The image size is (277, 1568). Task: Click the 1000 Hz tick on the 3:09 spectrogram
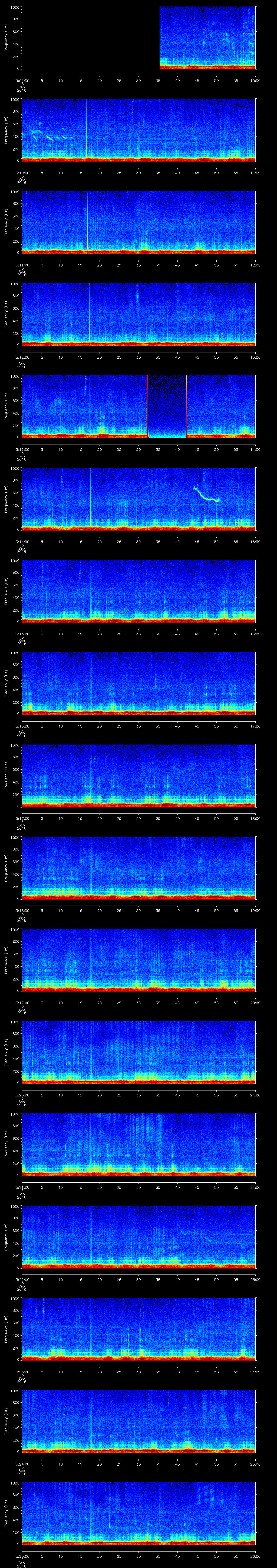click(14, 7)
